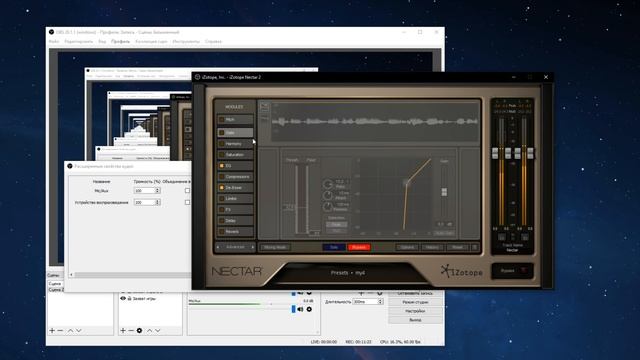Move source down arrow icon

(x=158, y=331)
